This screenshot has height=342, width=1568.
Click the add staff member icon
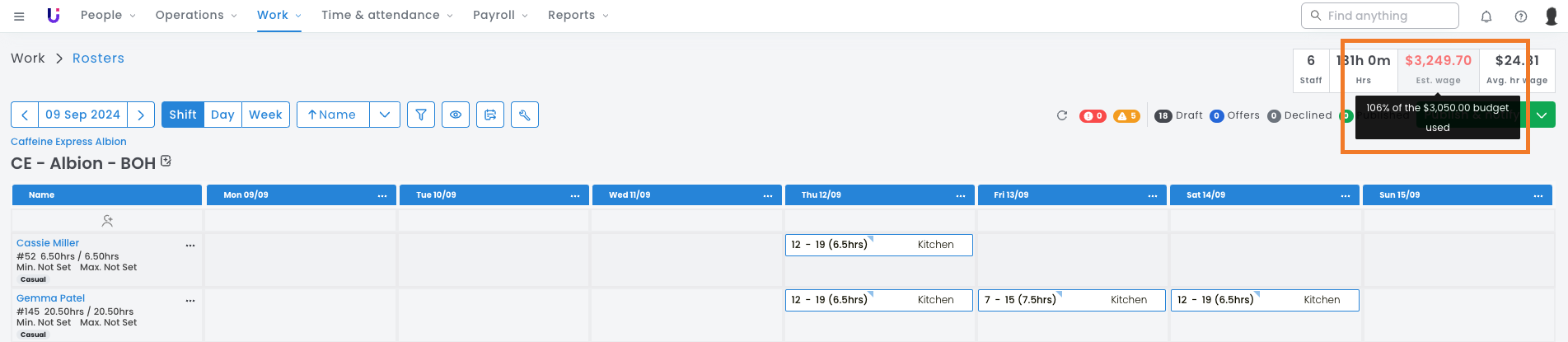(x=107, y=221)
